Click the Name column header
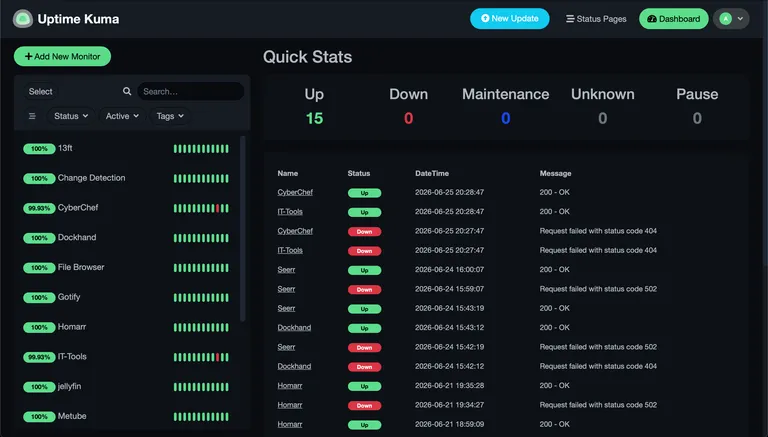 (288, 173)
